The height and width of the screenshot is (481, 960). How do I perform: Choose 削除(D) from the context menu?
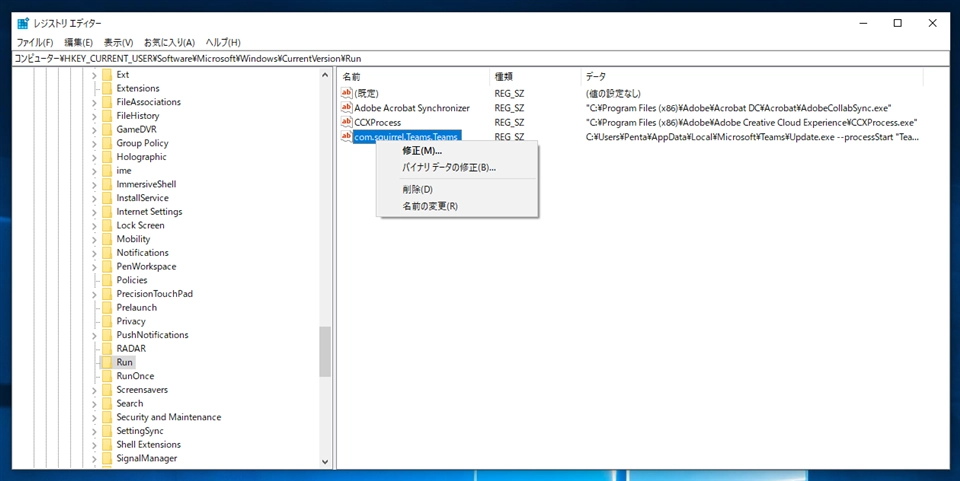[x=457, y=190]
